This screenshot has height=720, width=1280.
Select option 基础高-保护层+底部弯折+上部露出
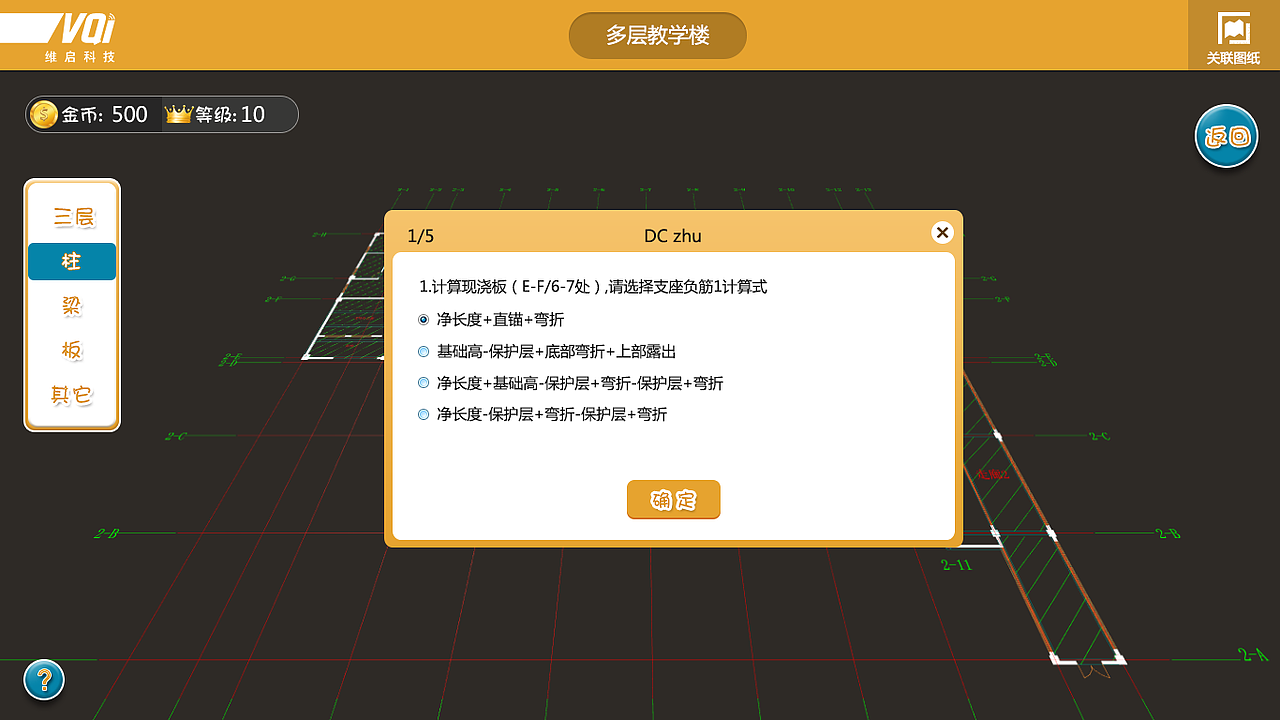(547, 352)
